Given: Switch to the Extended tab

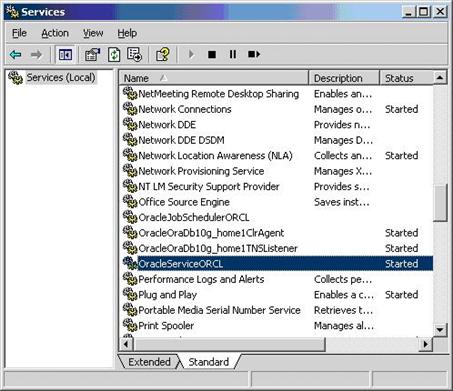Looking at the screenshot, I should click(x=149, y=362).
